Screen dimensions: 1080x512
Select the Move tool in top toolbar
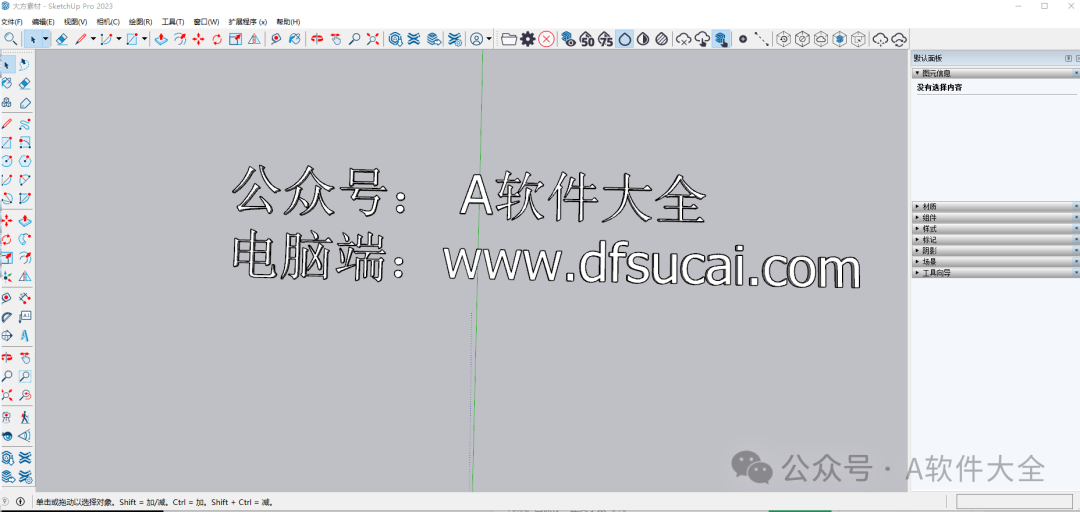[x=198, y=39]
